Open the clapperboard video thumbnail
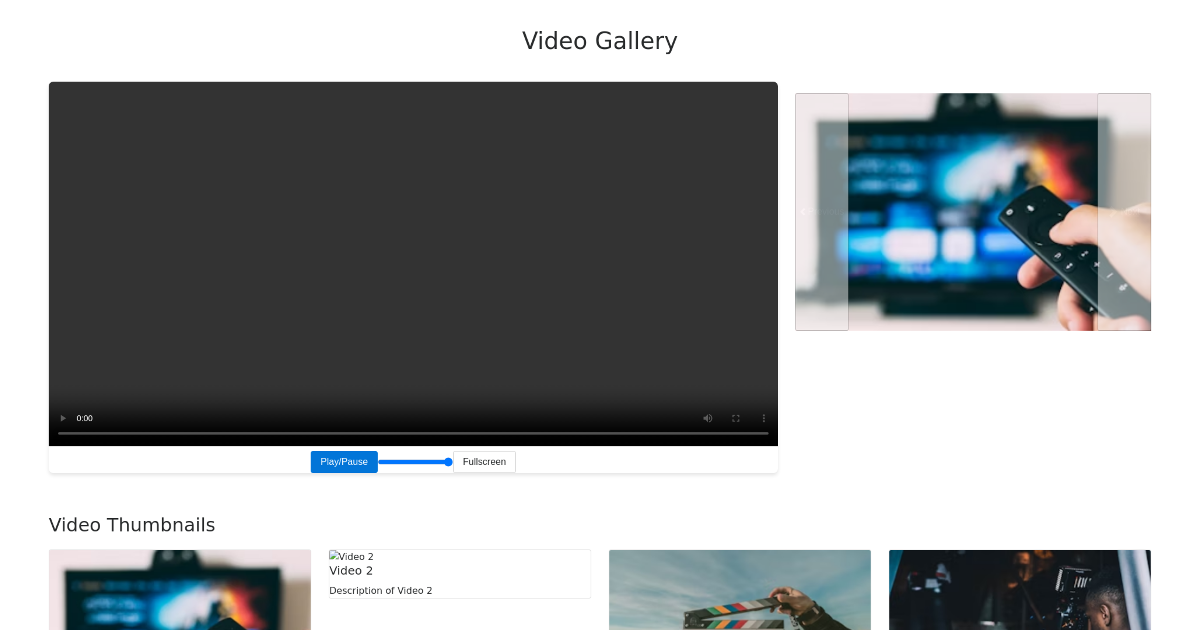Viewport: 1200px width, 630px height. (x=739, y=589)
